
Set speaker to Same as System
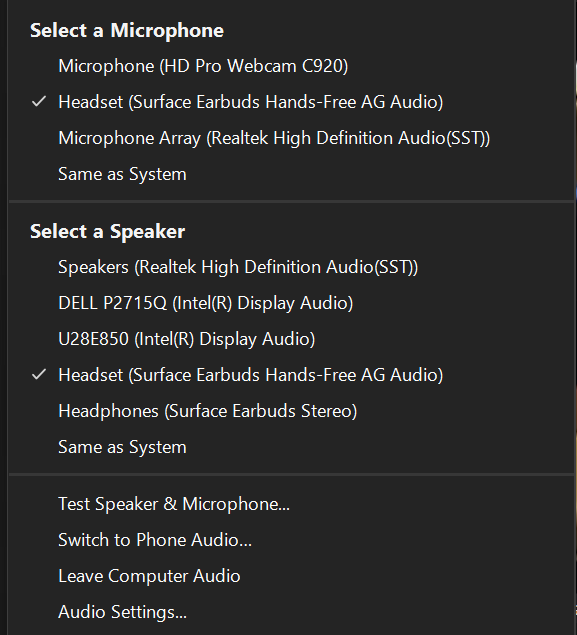(x=290, y=447)
